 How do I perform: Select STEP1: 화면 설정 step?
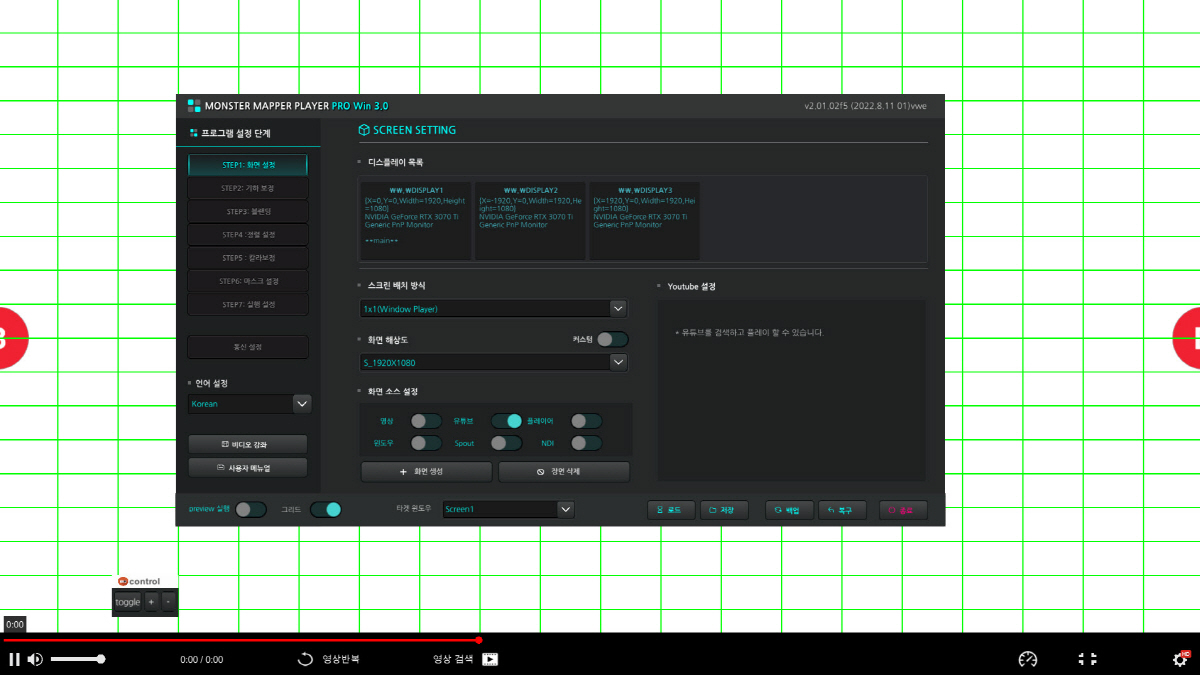pos(248,164)
